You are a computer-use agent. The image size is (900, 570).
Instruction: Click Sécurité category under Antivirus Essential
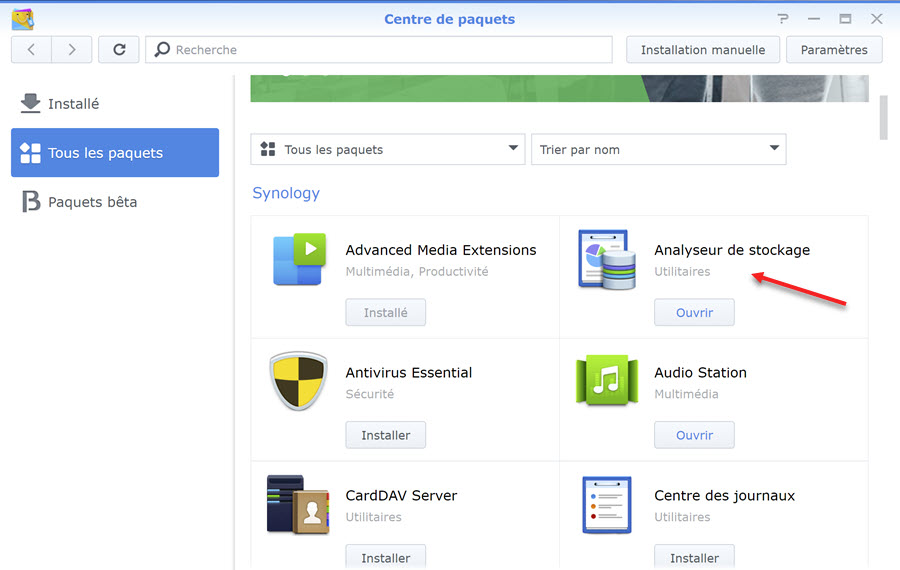(370, 394)
